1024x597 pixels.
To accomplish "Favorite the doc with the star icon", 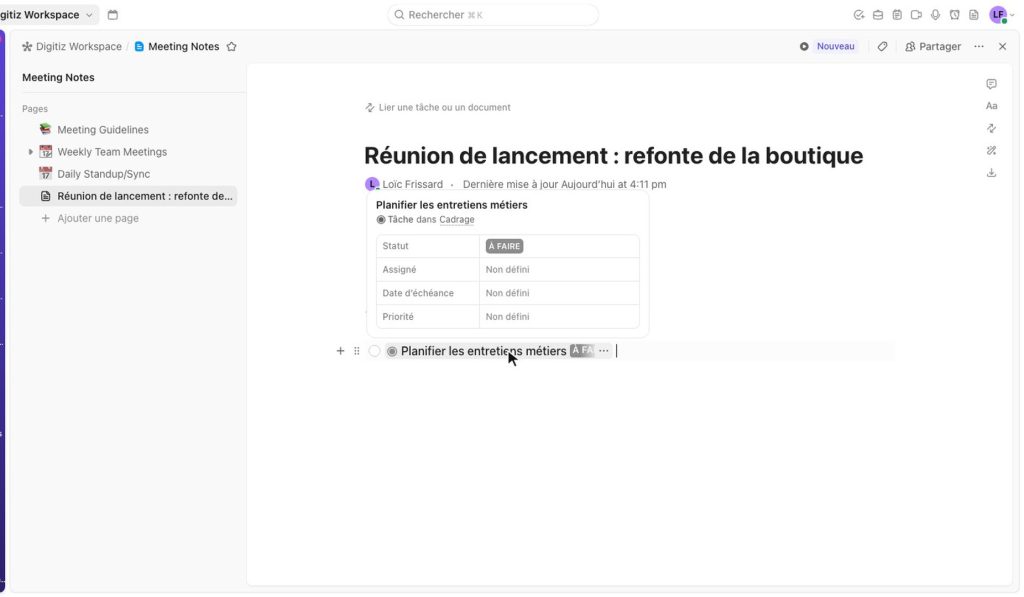I will point(231,46).
